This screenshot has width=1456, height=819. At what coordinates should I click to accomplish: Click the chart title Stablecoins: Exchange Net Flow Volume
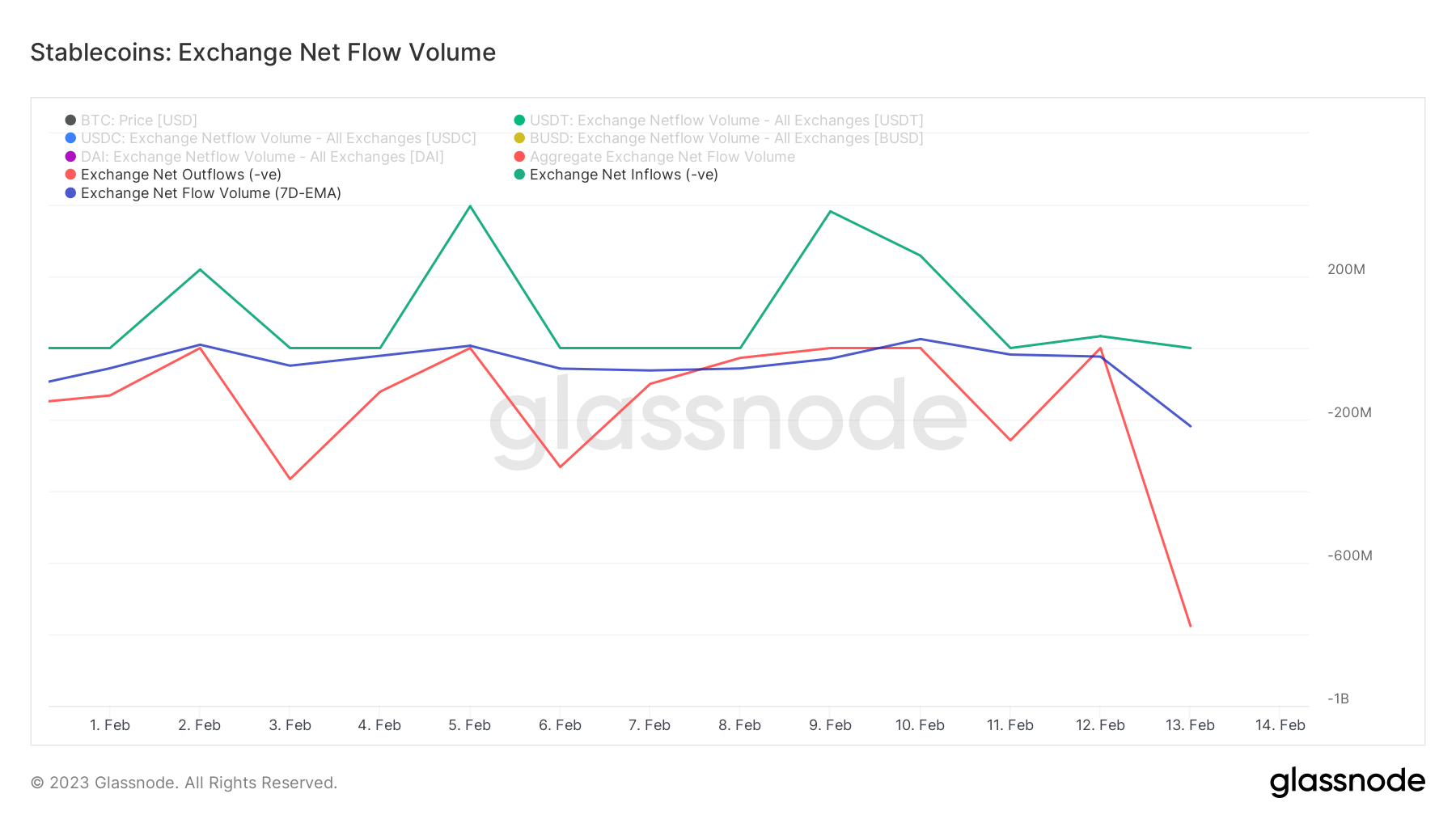coord(263,53)
